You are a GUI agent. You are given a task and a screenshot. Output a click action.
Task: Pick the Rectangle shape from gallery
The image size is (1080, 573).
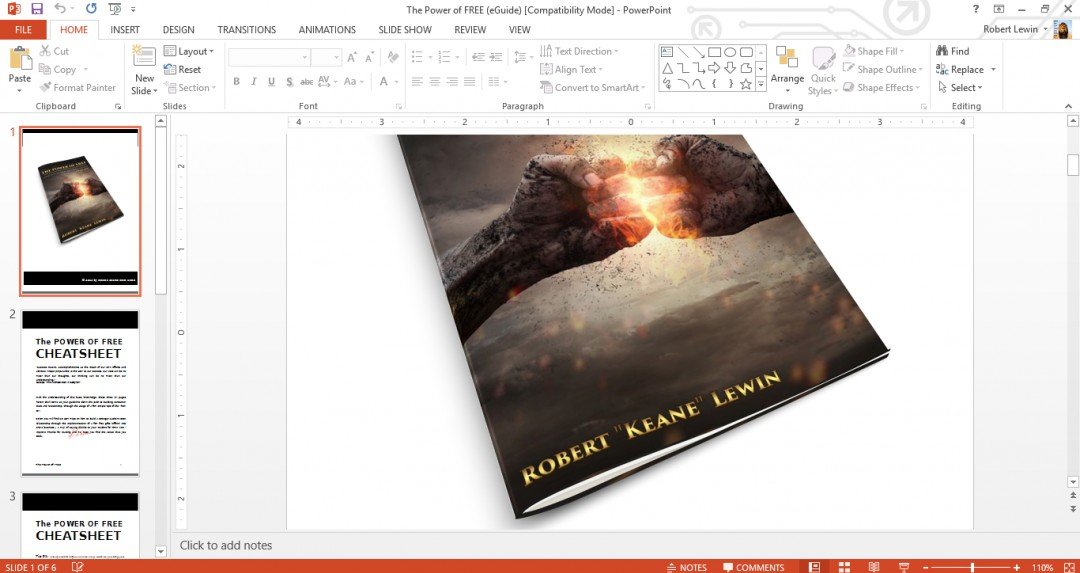click(714, 52)
